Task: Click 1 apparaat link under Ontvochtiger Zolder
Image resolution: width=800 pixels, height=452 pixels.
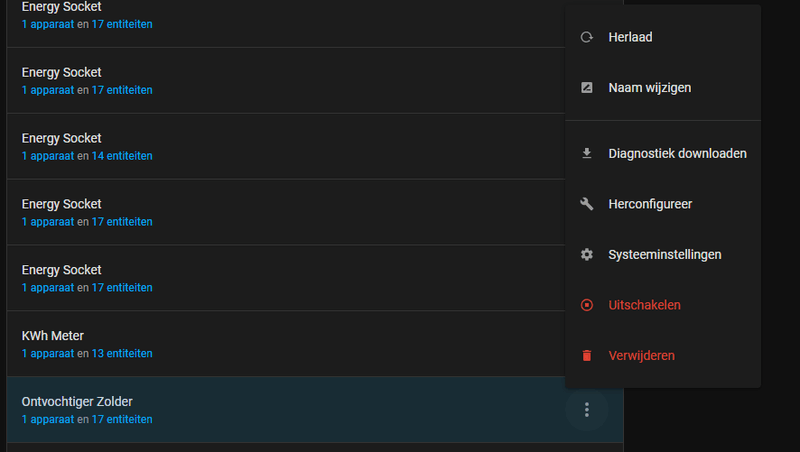Action: click(x=48, y=420)
